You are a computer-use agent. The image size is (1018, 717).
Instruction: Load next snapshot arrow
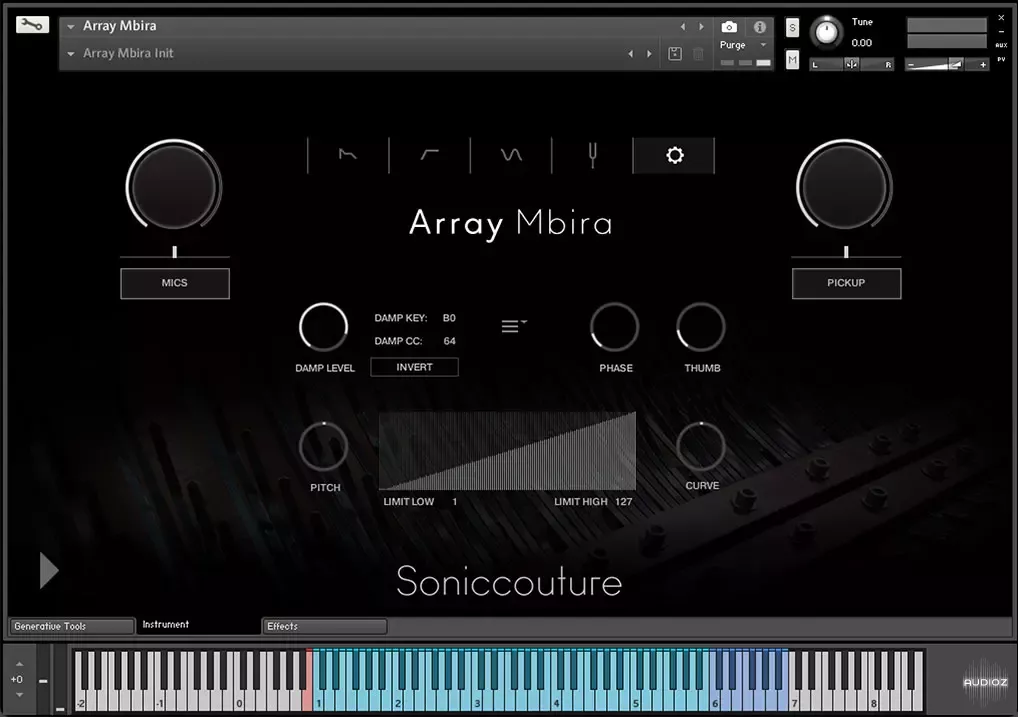click(649, 54)
